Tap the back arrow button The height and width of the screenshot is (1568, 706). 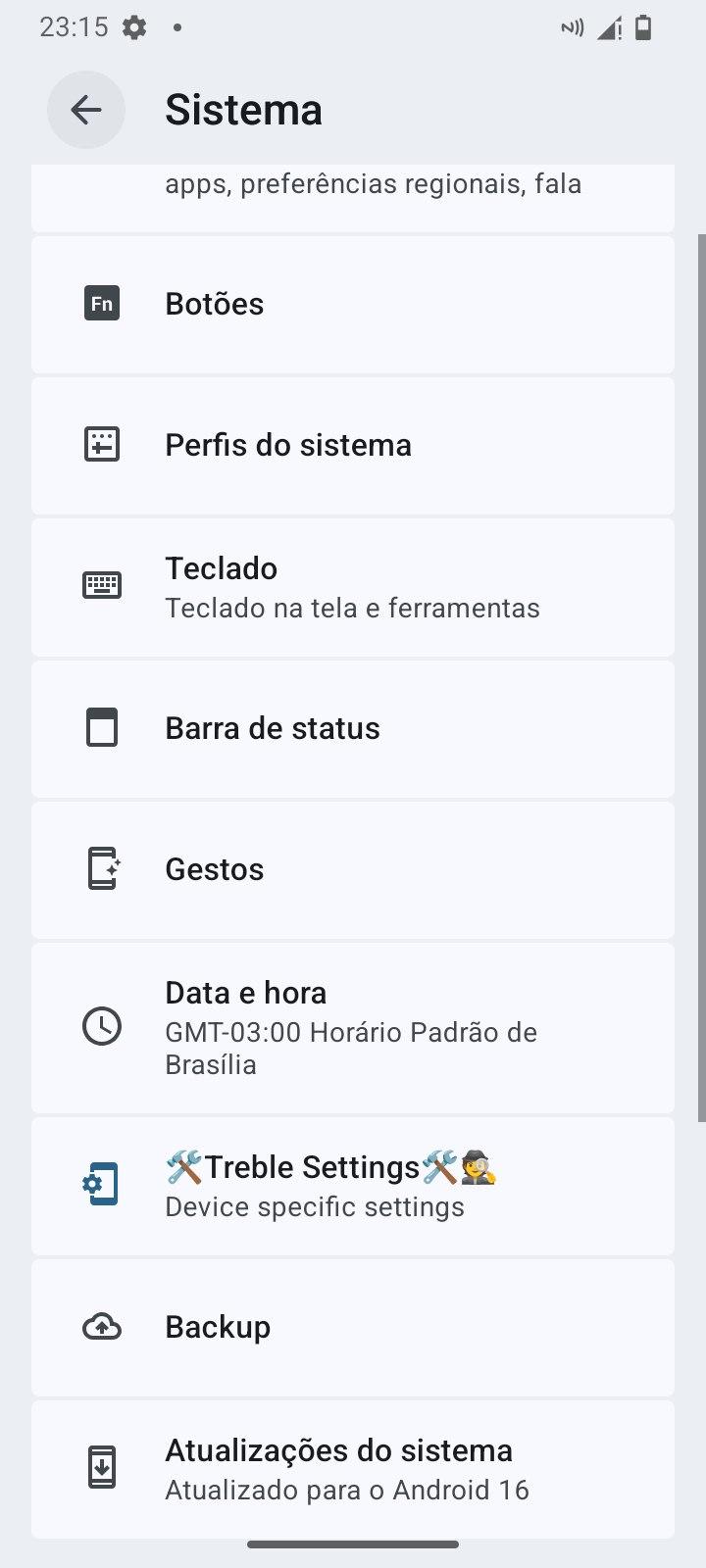point(86,110)
